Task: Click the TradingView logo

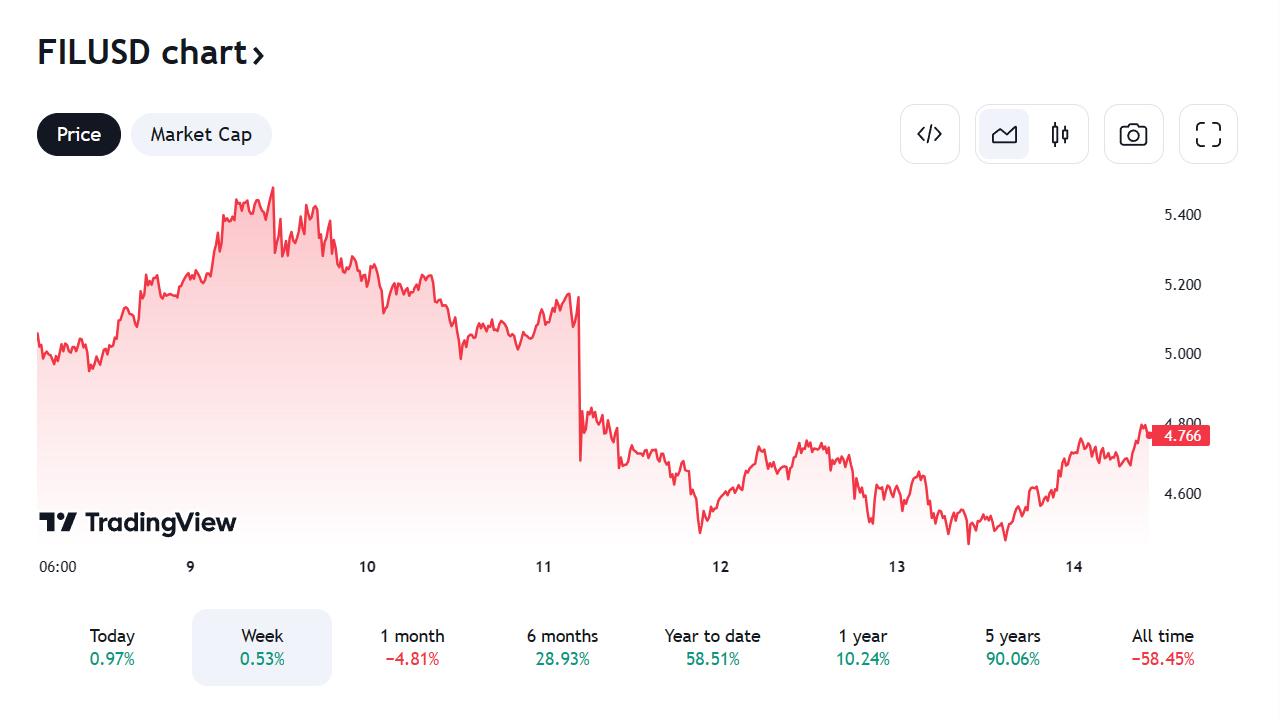Action: tap(138, 522)
